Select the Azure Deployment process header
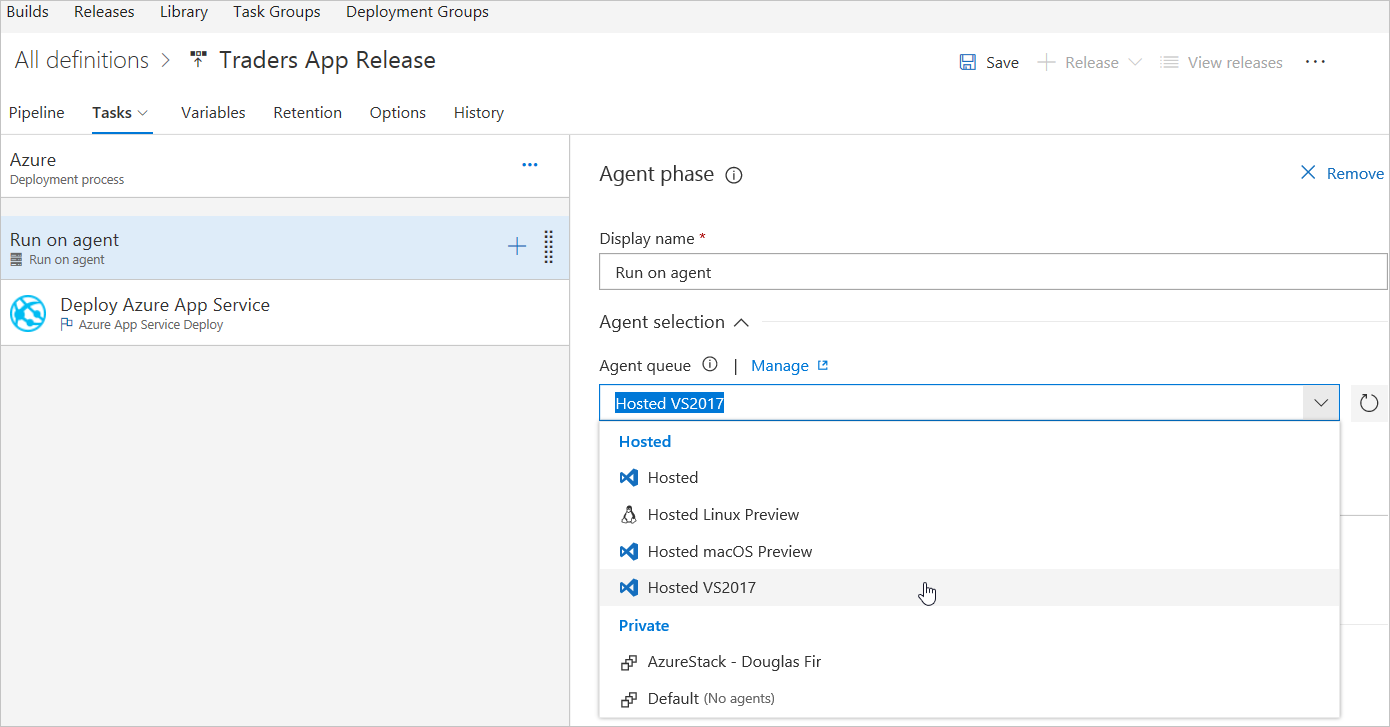The image size is (1390, 727). tap(285, 167)
